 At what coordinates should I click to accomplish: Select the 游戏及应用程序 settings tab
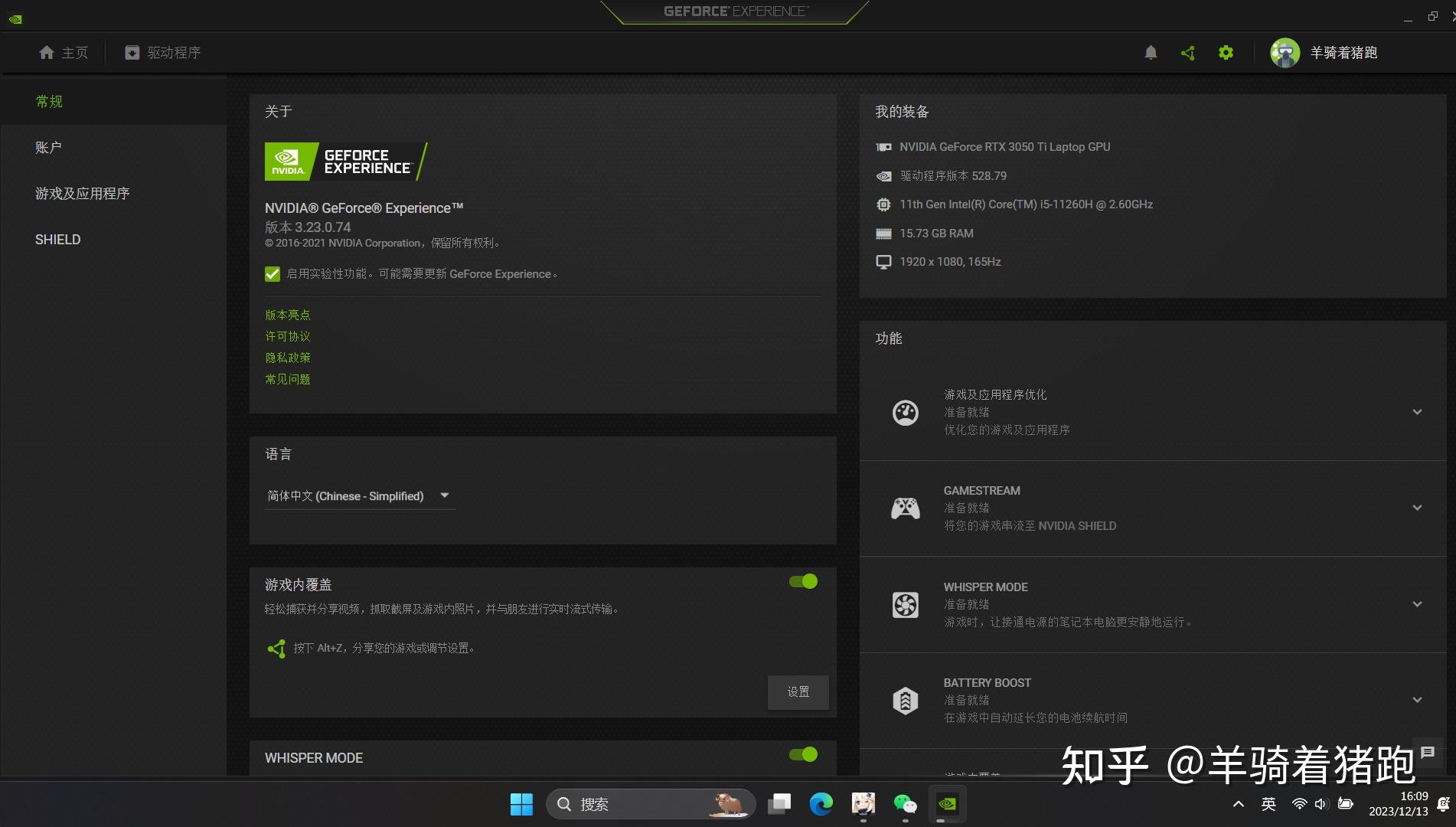click(x=113, y=194)
